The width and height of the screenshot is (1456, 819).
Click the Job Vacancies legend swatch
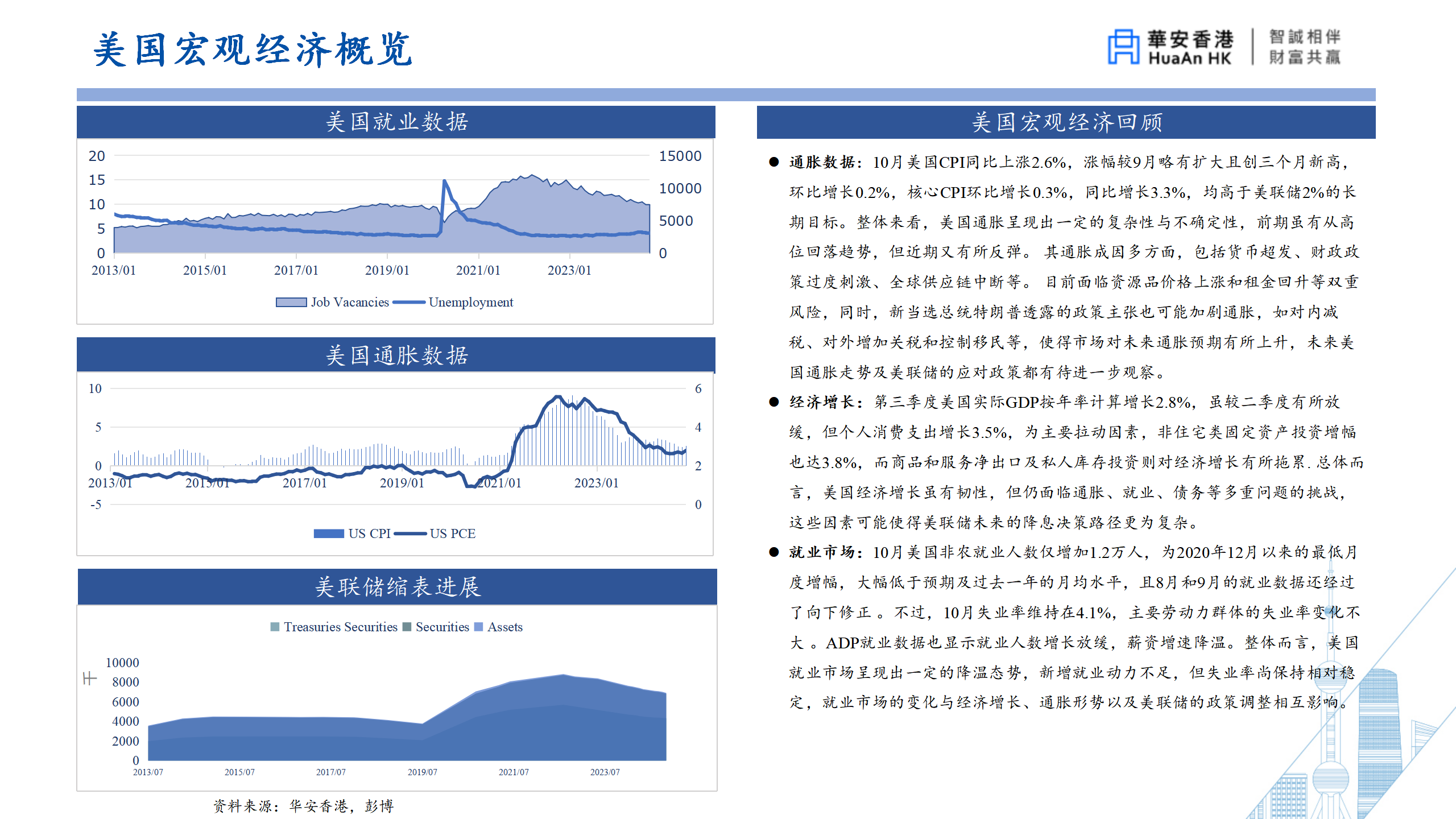[291, 303]
